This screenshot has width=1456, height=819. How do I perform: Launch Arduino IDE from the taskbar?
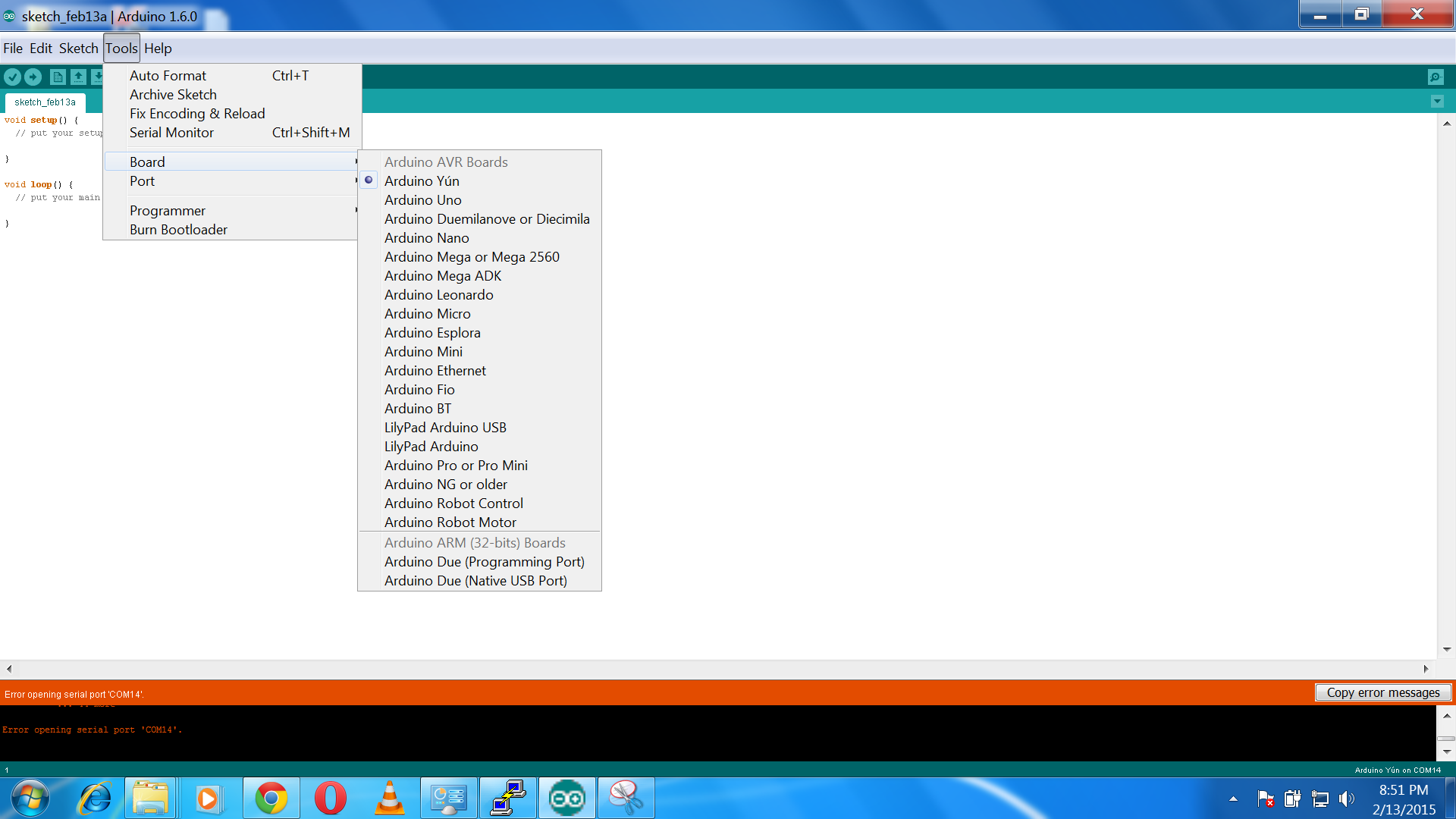[x=567, y=798]
